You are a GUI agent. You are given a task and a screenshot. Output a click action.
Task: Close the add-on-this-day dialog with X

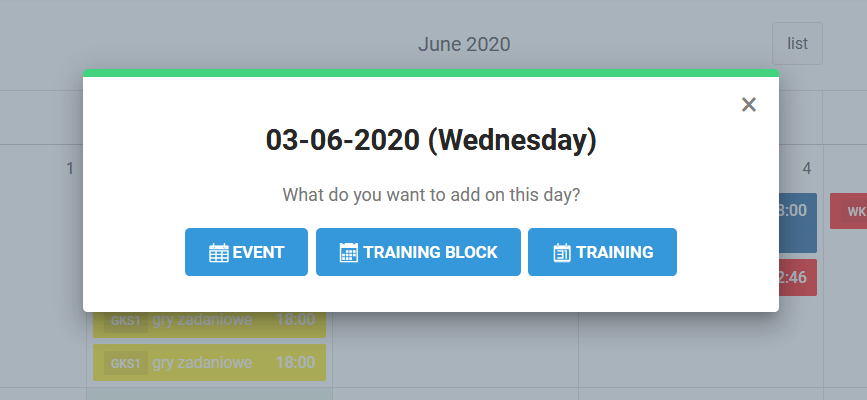point(749,105)
